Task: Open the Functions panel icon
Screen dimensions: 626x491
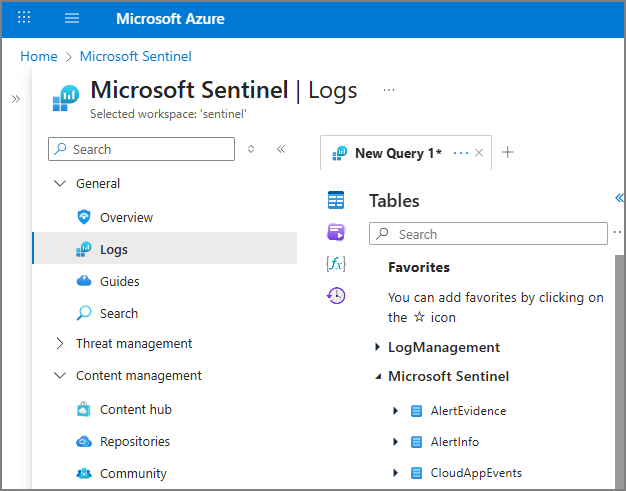Action: (336, 264)
